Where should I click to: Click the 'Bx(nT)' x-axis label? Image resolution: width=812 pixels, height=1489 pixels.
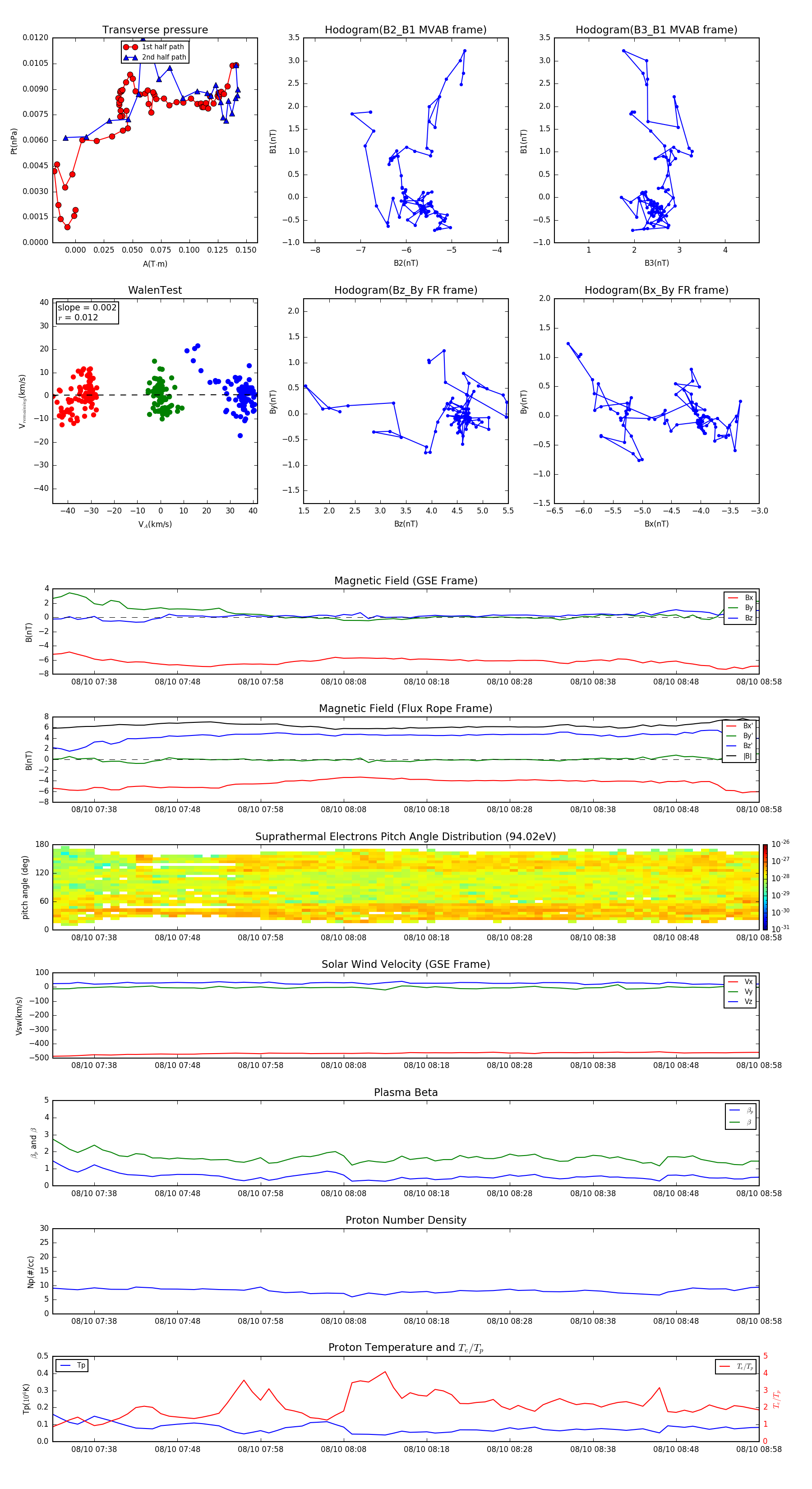click(x=656, y=524)
